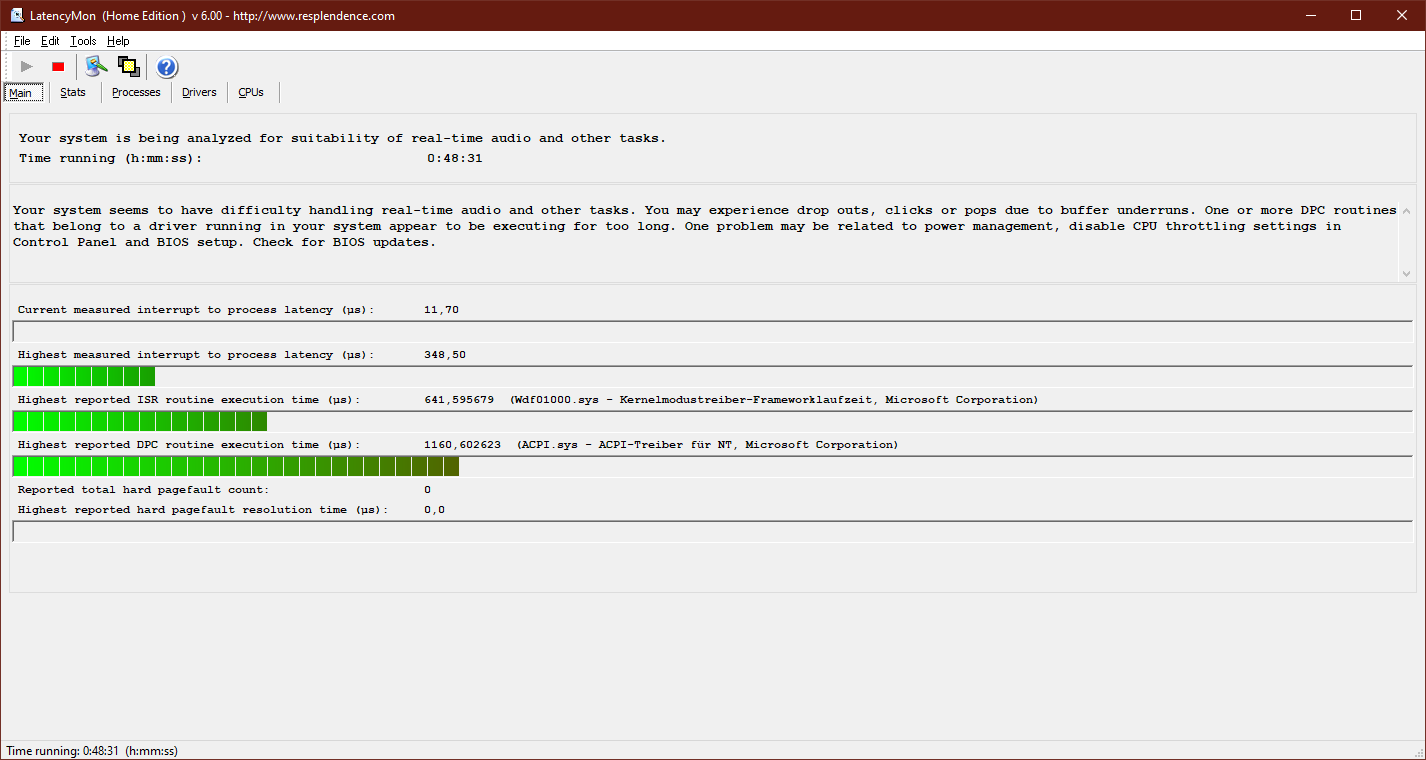Click the up arrow of message scrollbar
This screenshot has width=1426, height=760.
tap(1407, 211)
